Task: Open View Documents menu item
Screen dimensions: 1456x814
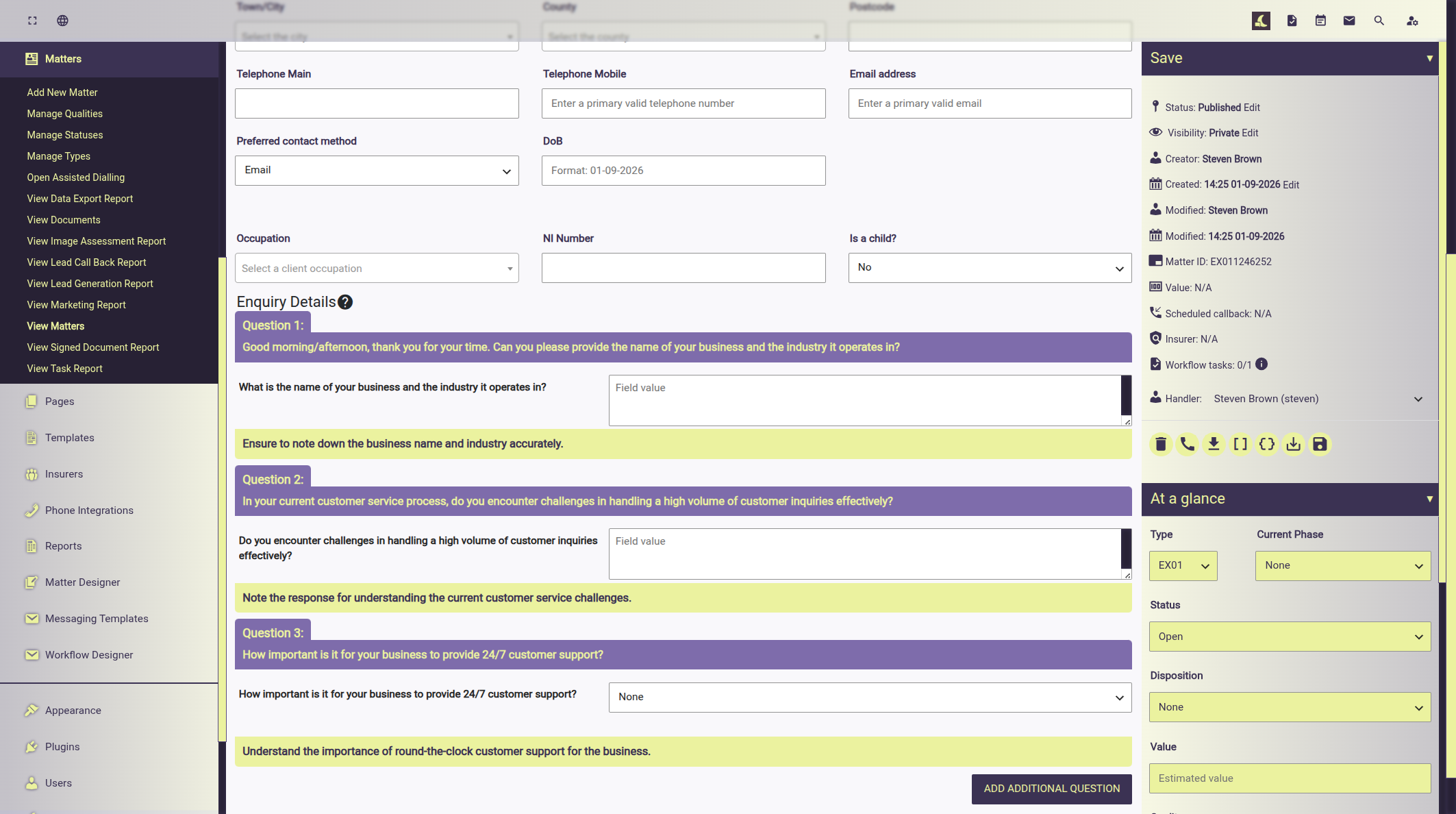Action: 64,220
